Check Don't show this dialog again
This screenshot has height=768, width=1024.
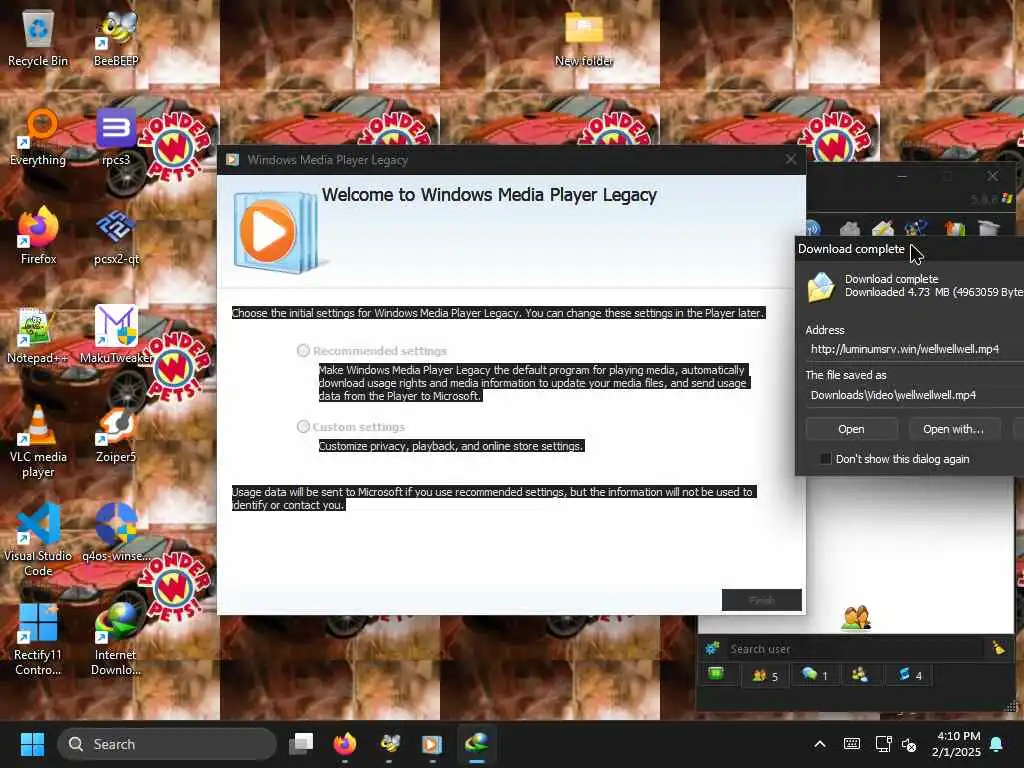[x=825, y=459]
